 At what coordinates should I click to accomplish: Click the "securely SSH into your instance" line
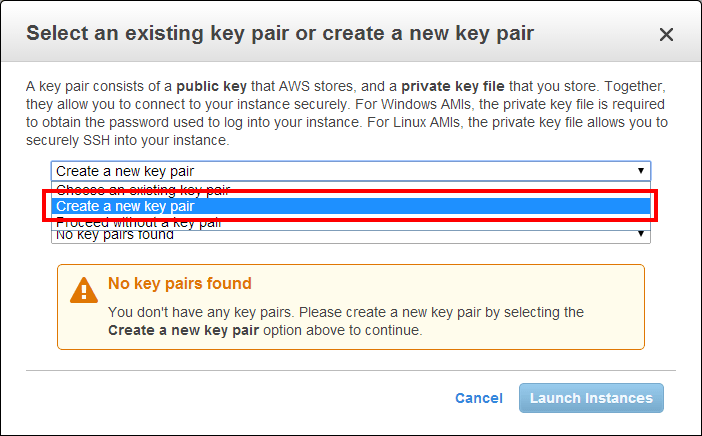click(128, 140)
